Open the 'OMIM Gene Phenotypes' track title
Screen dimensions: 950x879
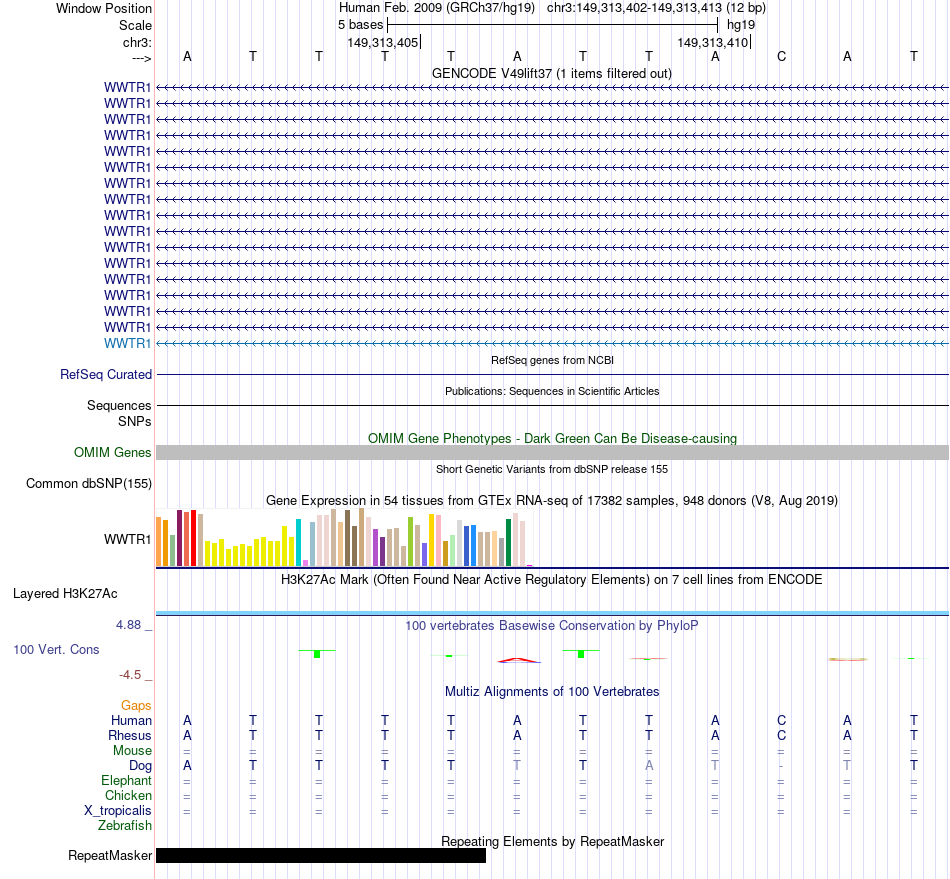[552, 439]
